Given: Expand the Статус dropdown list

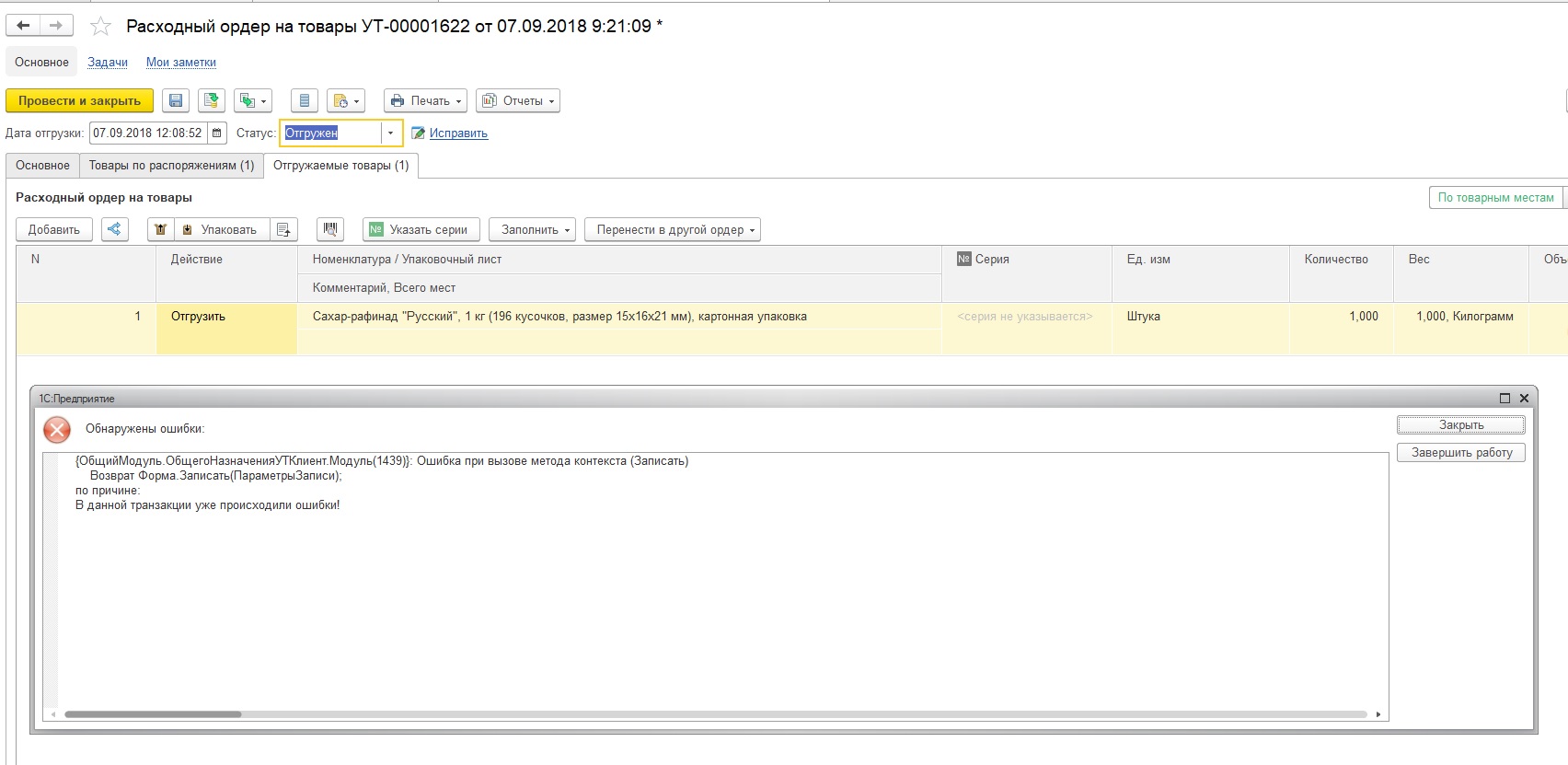Looking at the screenshot, I should coord(391,133).
